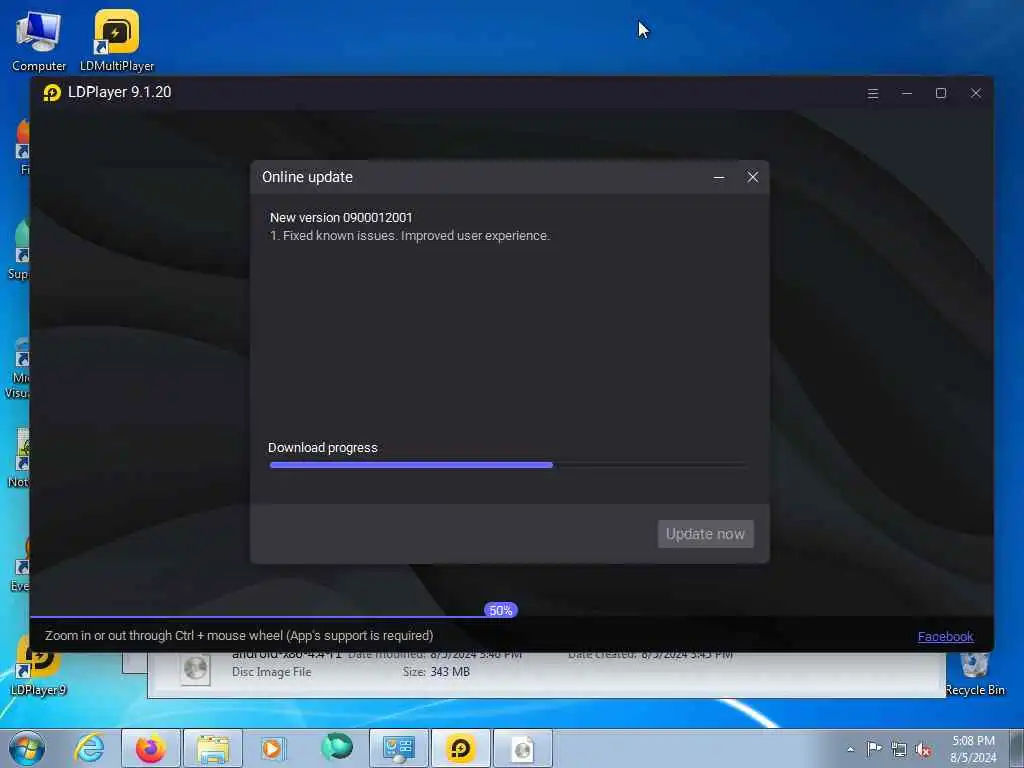1024x768 pixels.
Task: Click the Action Center flag icon
Action: click(x=874, y=748)
